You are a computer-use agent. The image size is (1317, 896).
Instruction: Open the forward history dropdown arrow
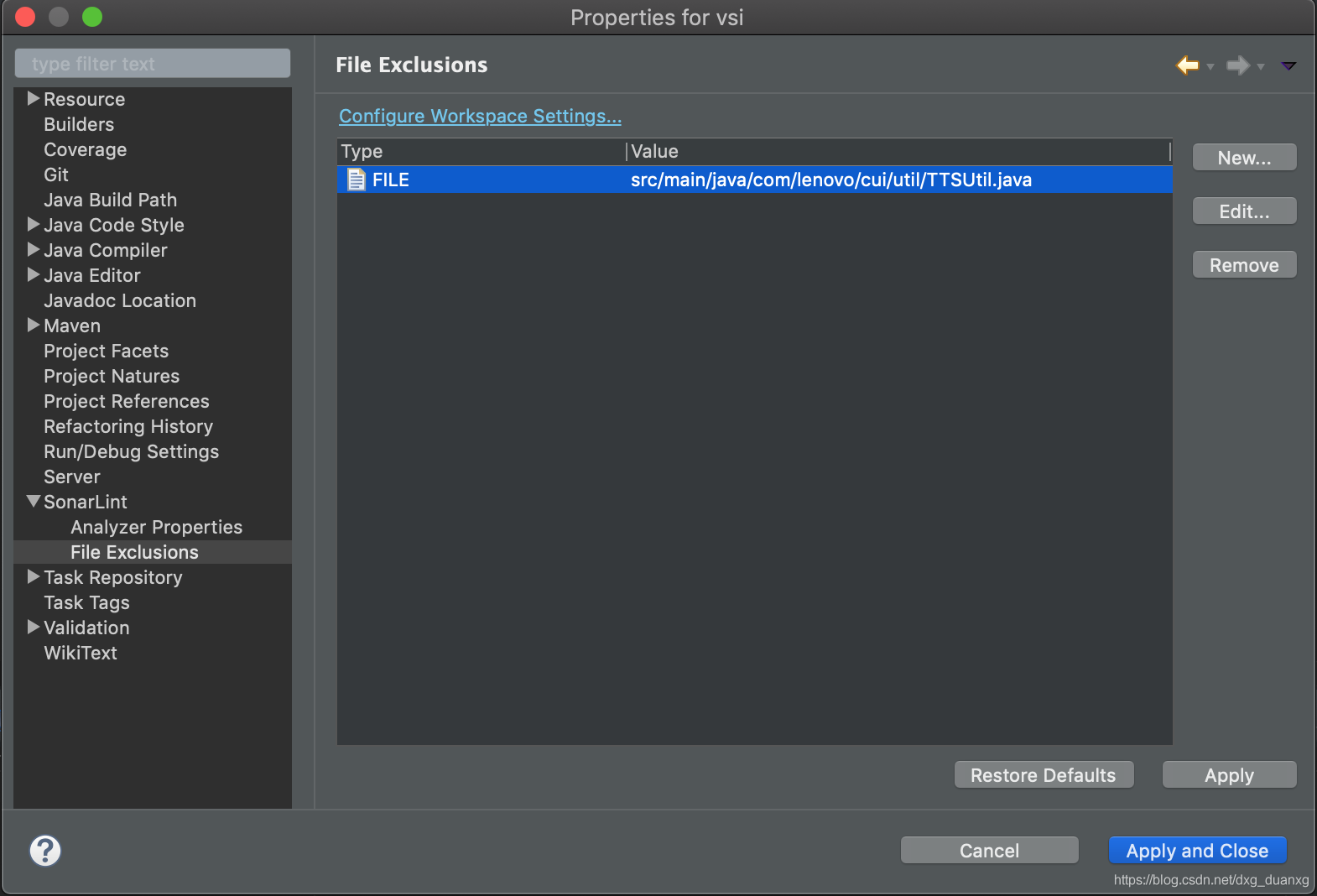pyautogui.click(x=1261, y=66)
